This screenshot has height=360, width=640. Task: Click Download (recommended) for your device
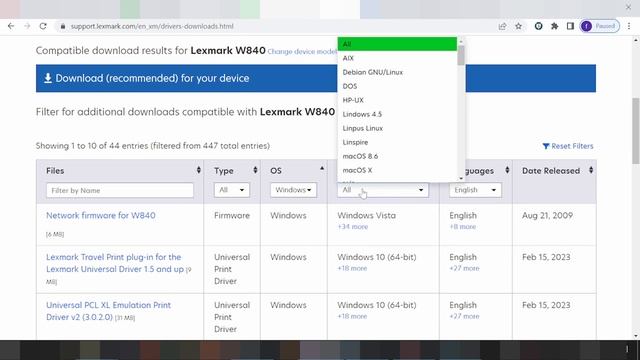pyautogui.click(x=316, y=78)
